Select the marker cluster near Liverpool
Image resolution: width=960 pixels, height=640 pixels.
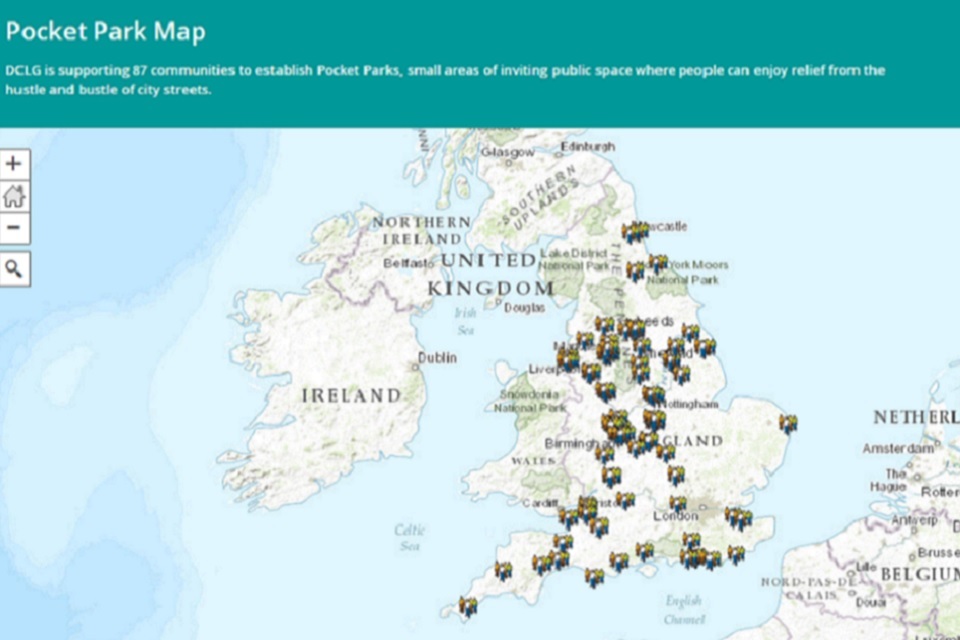[x=567, y=358]
